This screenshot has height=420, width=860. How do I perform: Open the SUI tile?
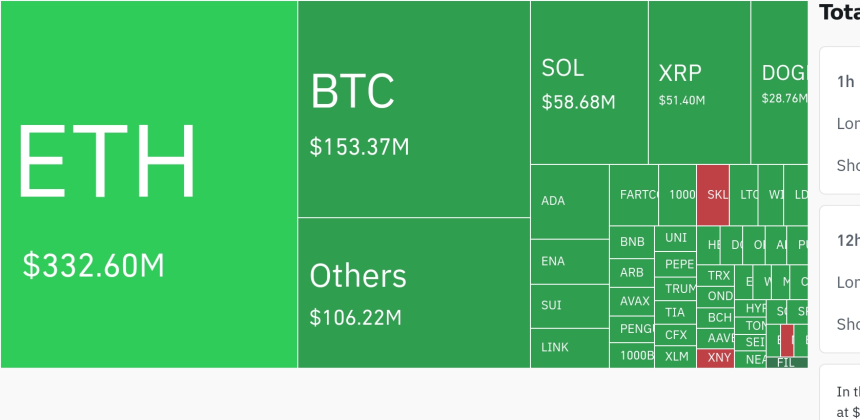(x=569, y=306)
